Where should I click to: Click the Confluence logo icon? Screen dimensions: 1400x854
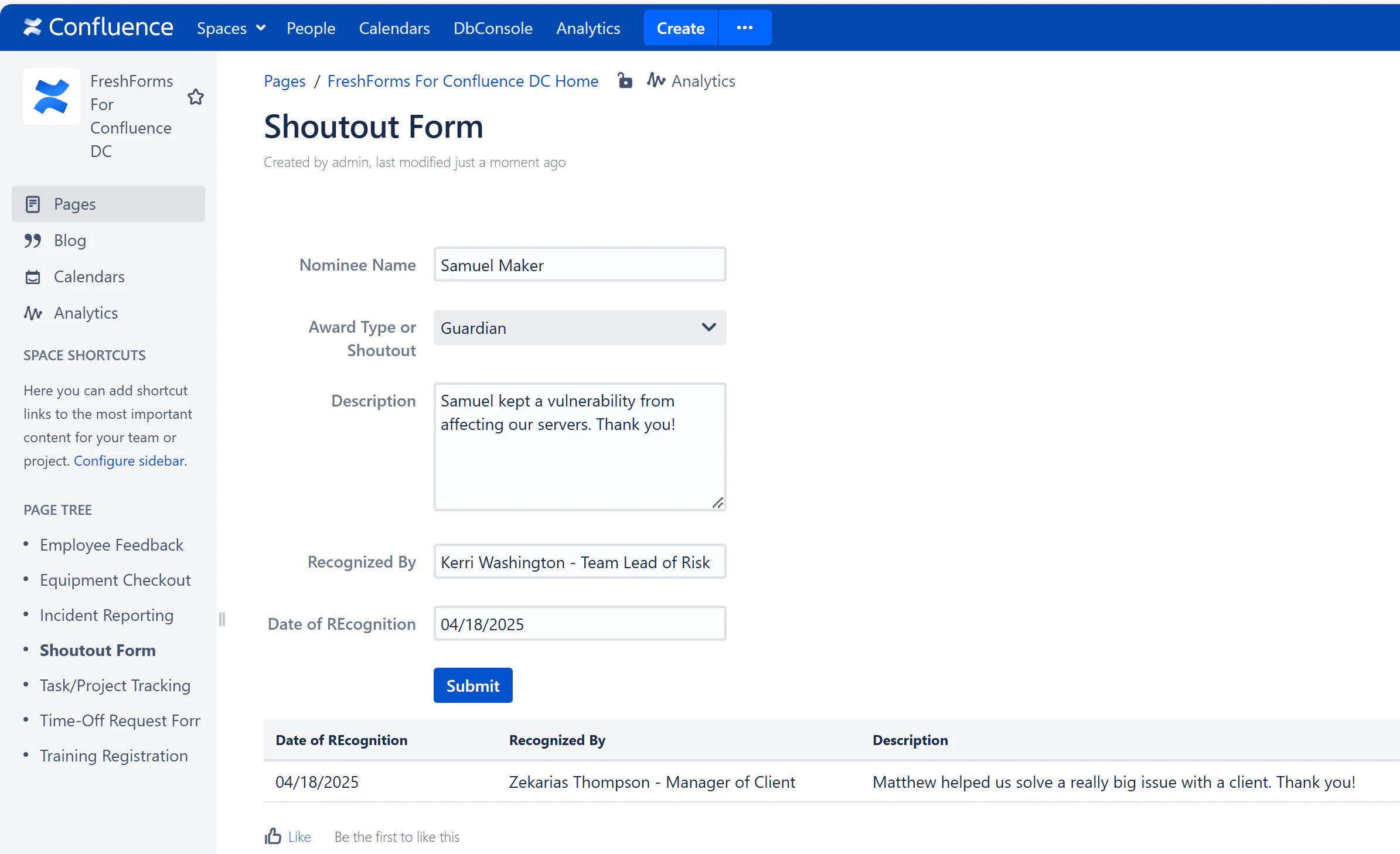33,27
